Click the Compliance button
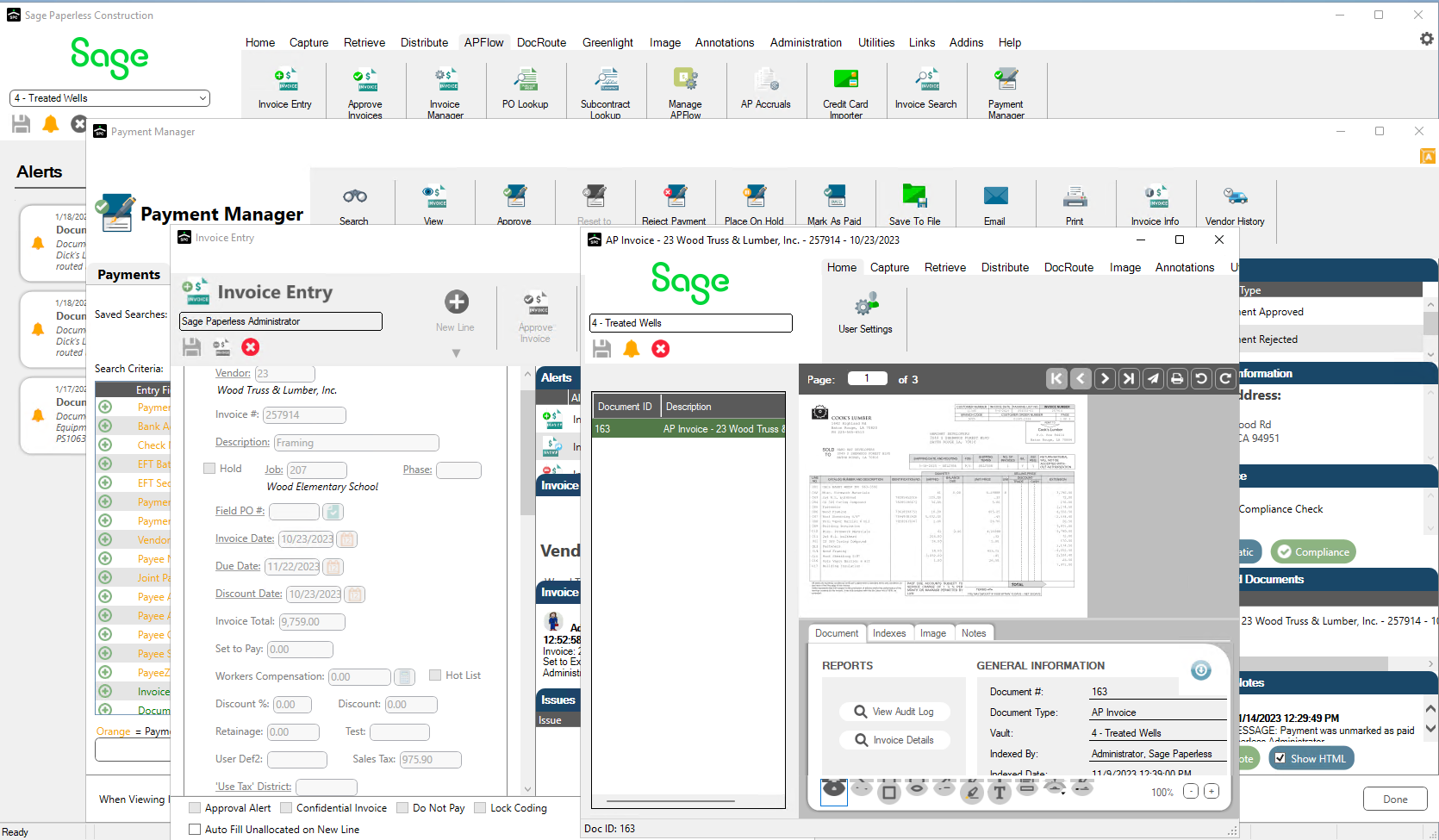This screenshot has width=1439, height=840. point(1314,552)
